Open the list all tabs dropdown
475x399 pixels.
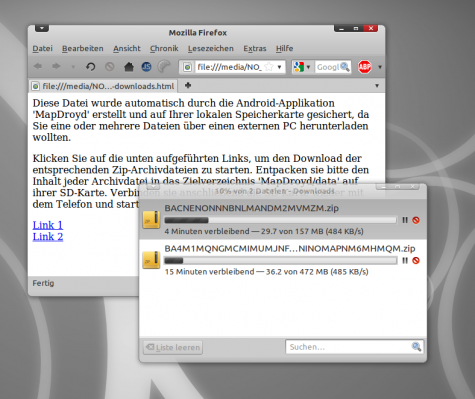pos(377,86)
